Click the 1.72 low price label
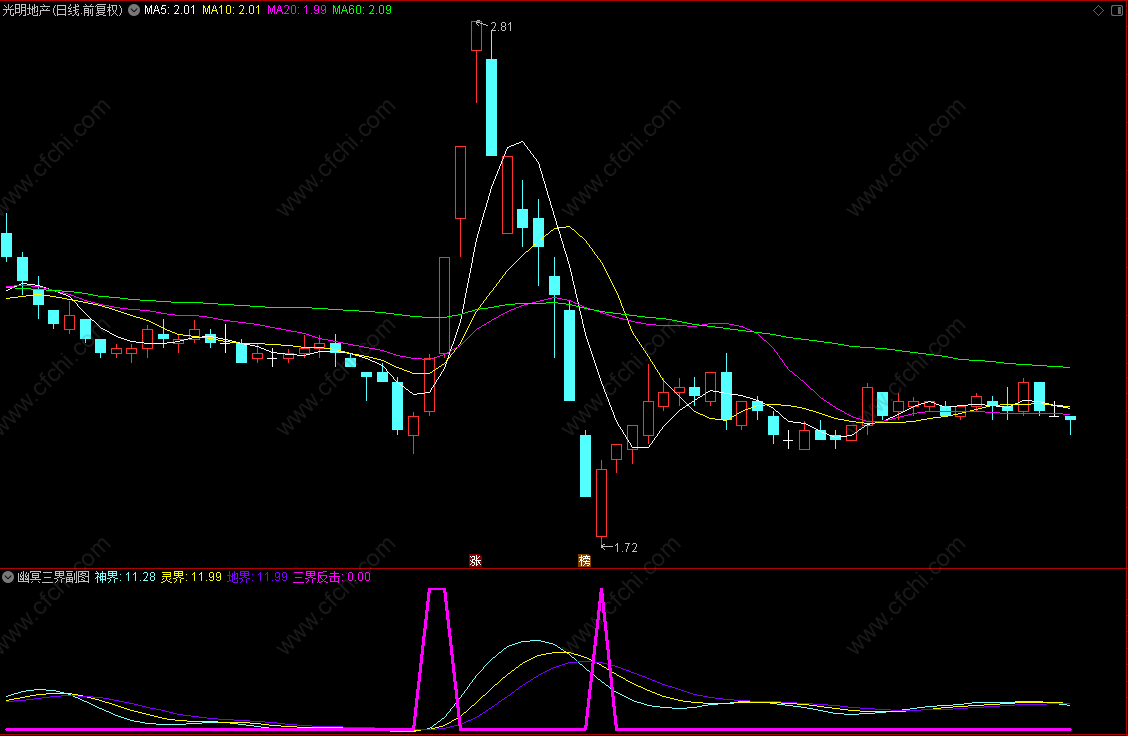The width and height of the screenshot is (1128, 736). 626,548
